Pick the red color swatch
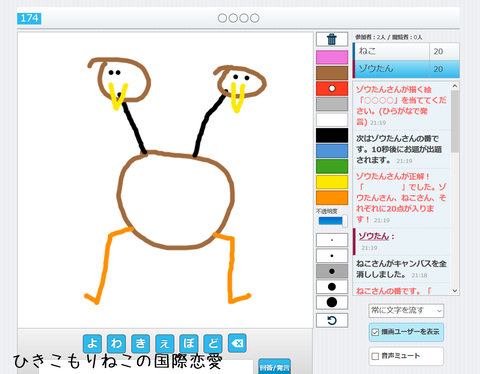Screen dimensions: 480x374 332,88
